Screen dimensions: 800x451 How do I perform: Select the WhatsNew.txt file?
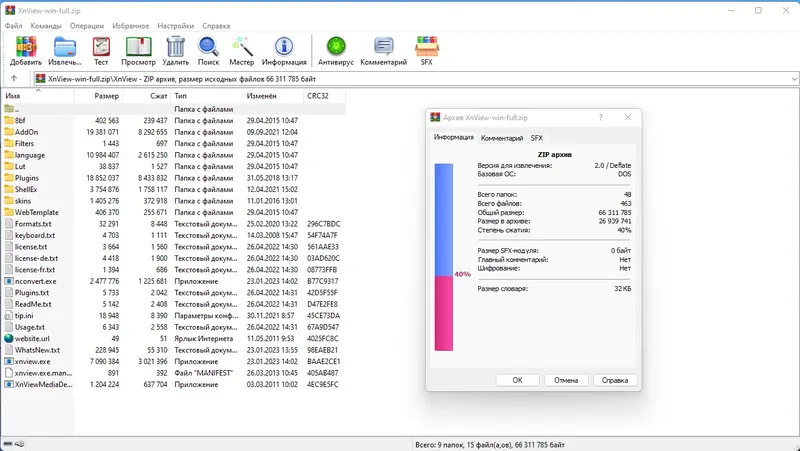[x=173, y=350]
